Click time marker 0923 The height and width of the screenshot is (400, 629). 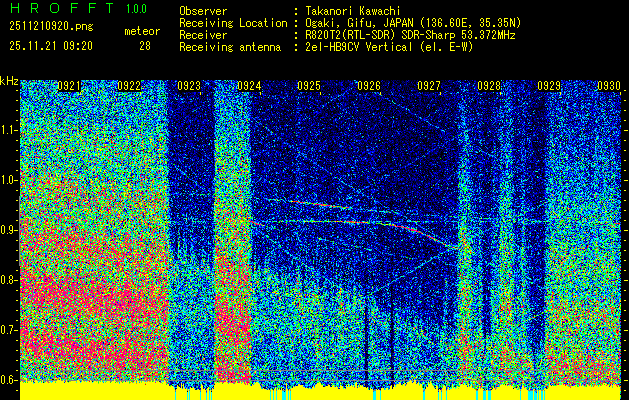(189, 85)
